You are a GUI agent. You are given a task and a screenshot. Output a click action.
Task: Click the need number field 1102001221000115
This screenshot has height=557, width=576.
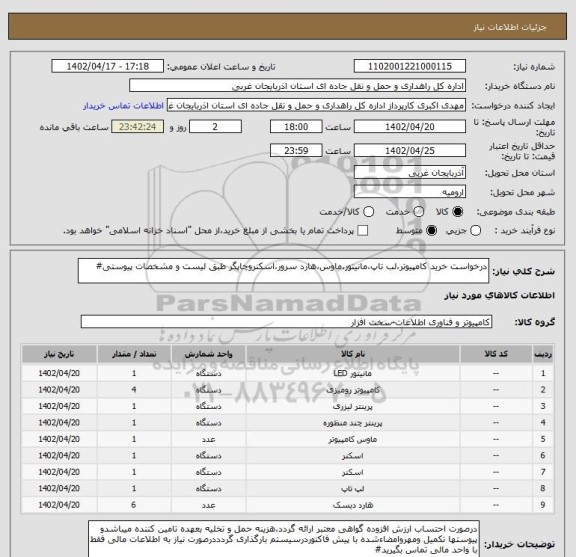tap(410, 67)
